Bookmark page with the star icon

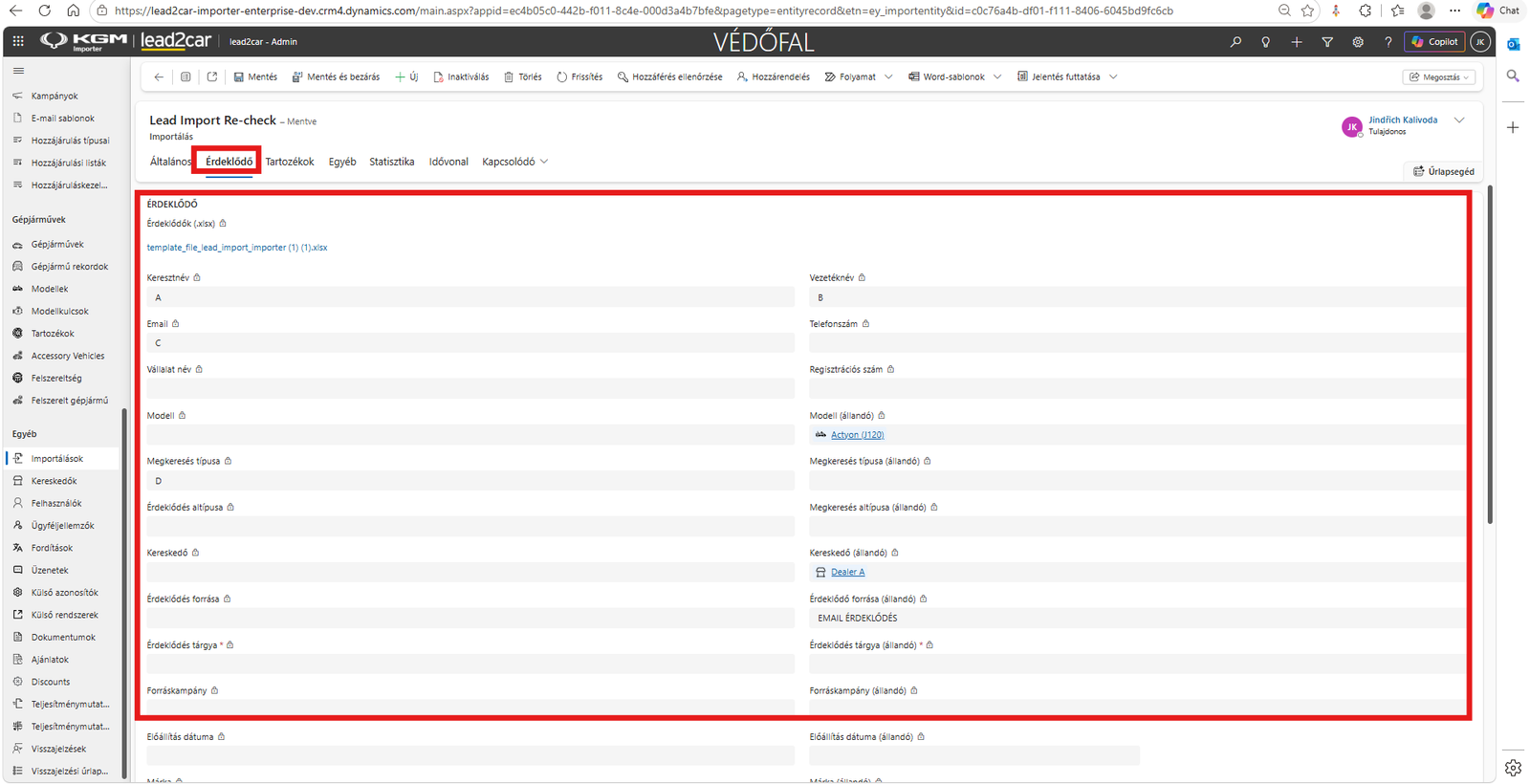tap(1308, 11)
